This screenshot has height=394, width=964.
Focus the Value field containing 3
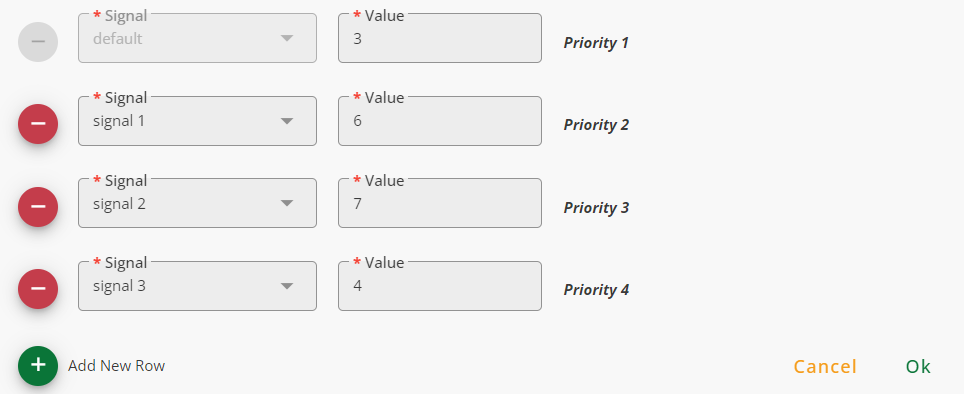pyautogui.click(x=440, y=38)
